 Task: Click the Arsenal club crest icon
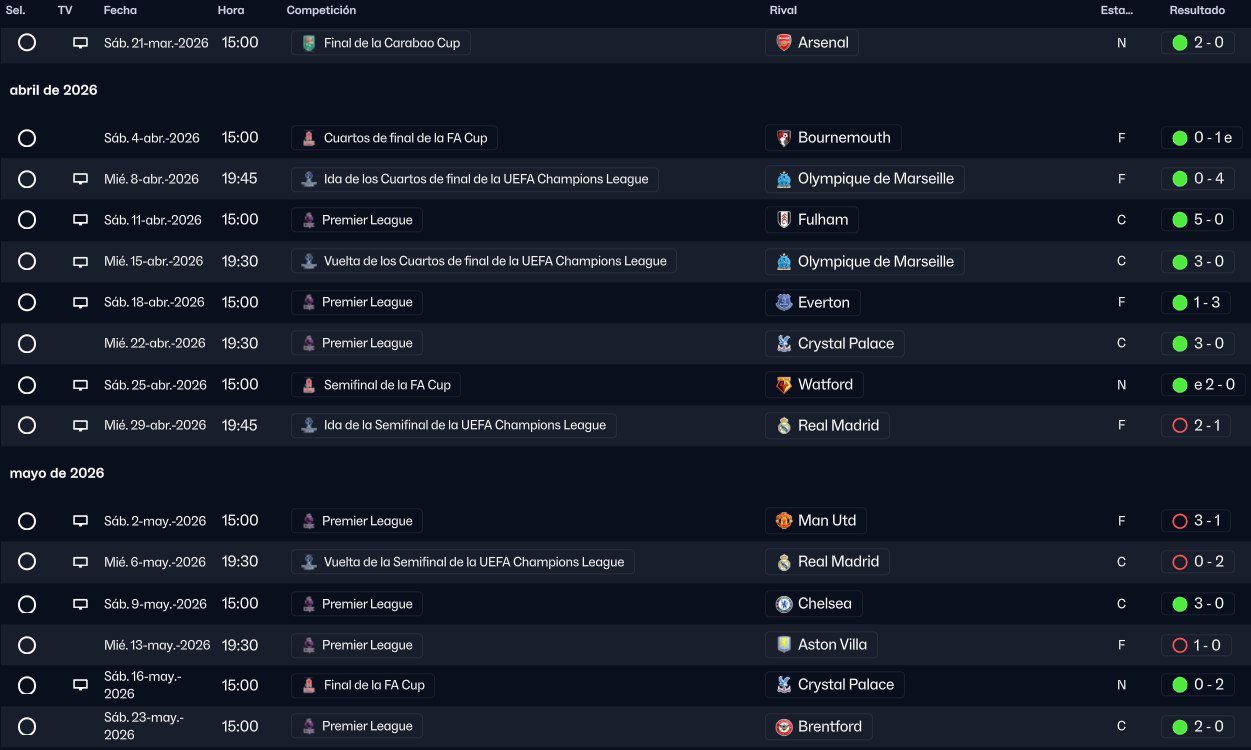point(784,43)
